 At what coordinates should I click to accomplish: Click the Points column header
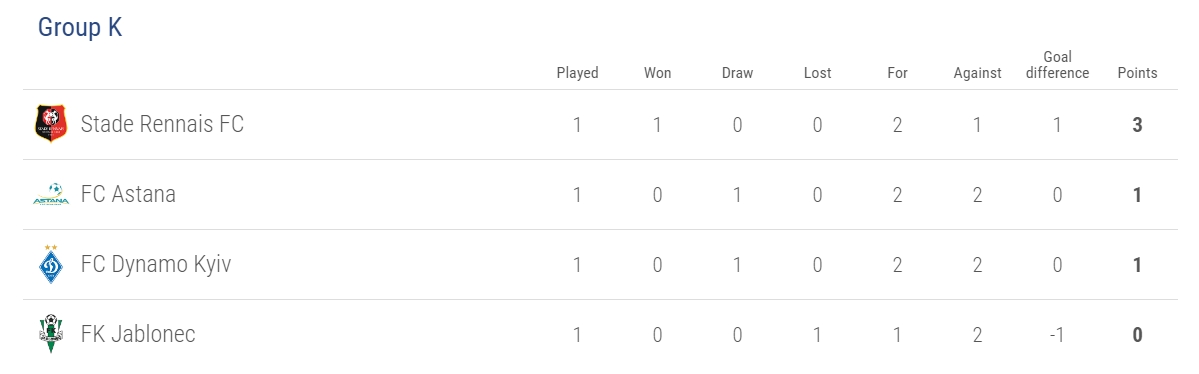1137,73
